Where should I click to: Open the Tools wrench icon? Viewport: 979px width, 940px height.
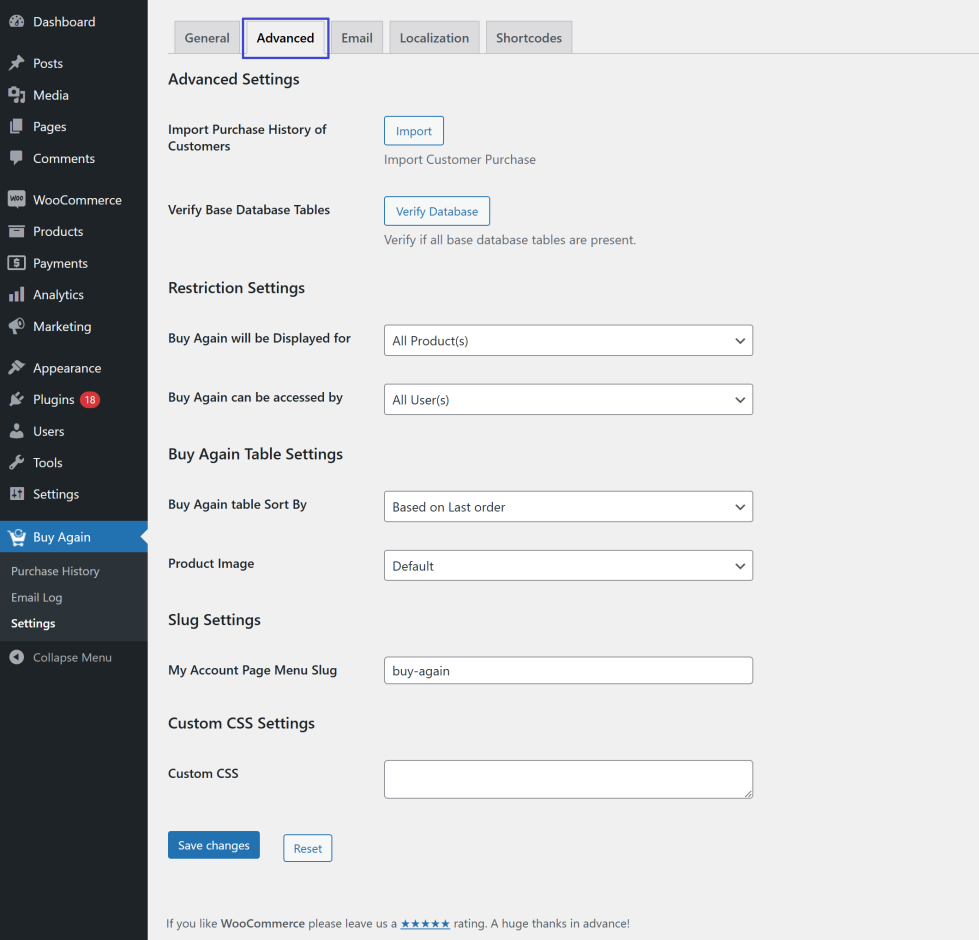click(16, 463)
